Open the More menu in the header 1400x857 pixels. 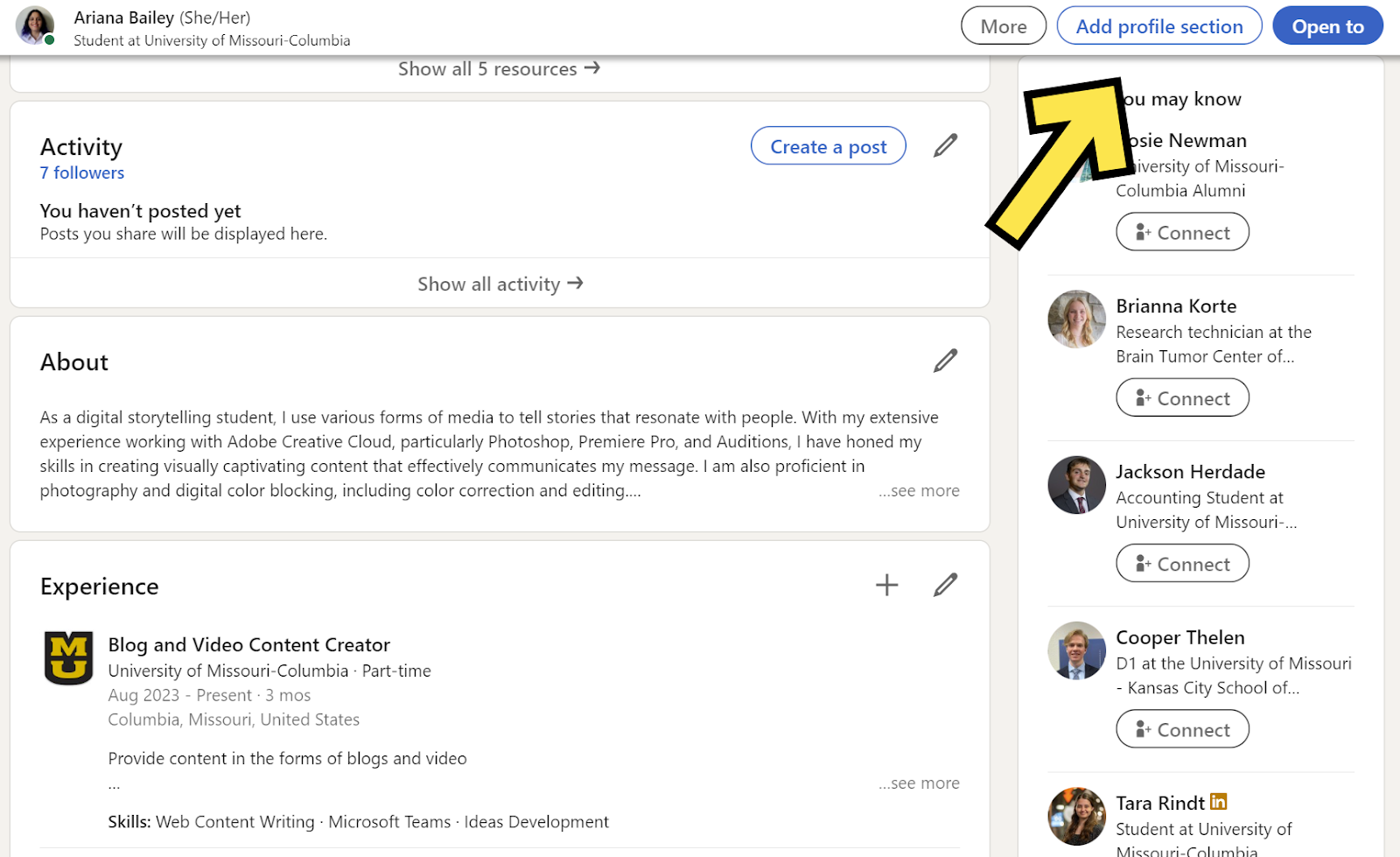click(x=1004, y=26)
